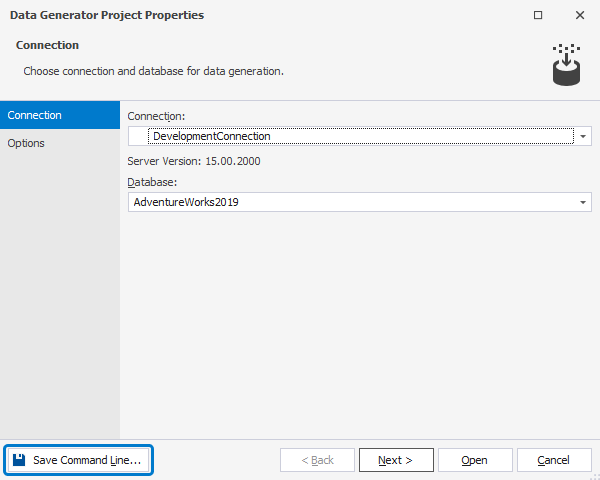The height and width of the screenshot is (480, 600).
Task: Click the Save Command Line button label
Action: tap(87, 460)
